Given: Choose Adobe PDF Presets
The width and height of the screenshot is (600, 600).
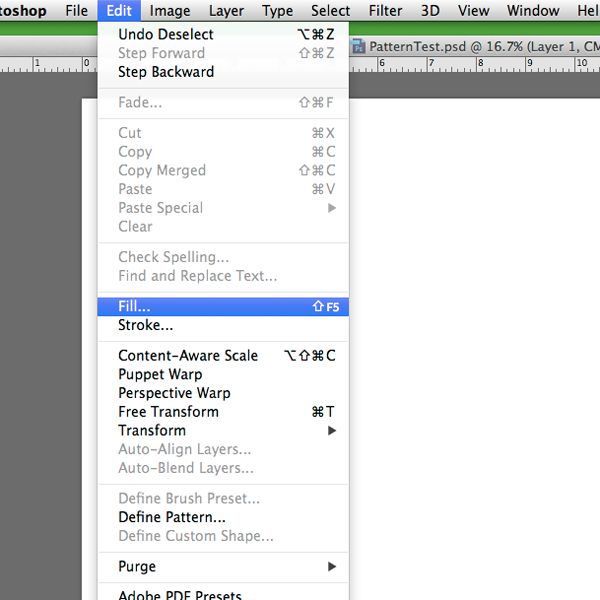Looking at the screenshot, I should pyautogui.click(x=223, y=595).
